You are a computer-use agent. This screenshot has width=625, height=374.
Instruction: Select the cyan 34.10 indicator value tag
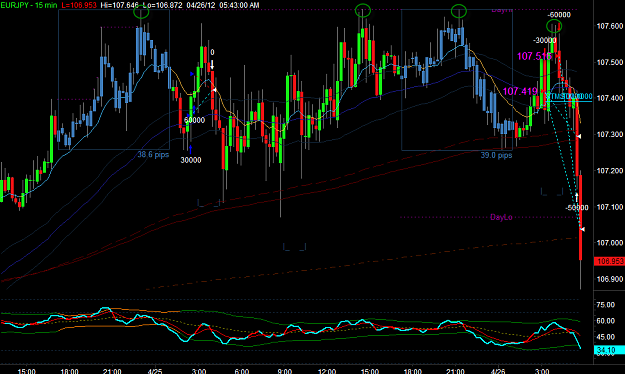[609, 350]
